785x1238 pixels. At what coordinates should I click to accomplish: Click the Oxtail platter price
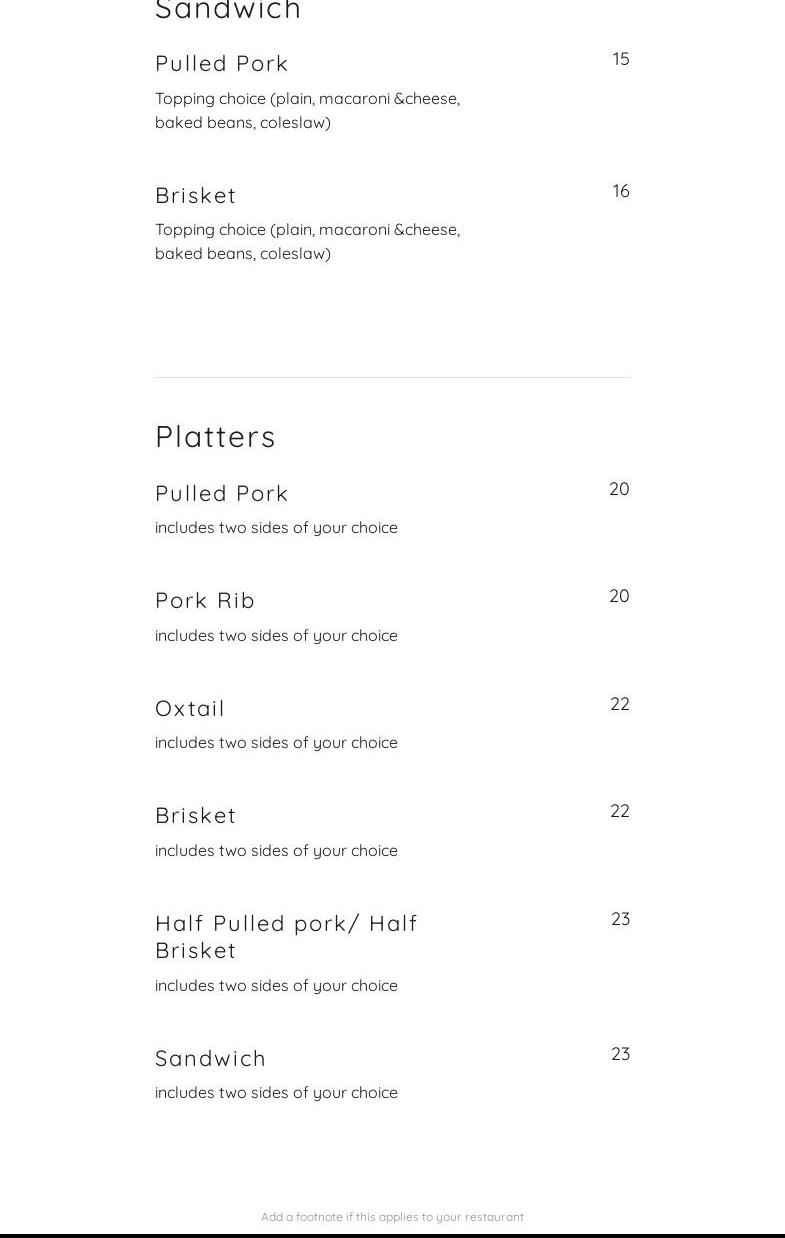pyautogui.click(x=620, y=704)
